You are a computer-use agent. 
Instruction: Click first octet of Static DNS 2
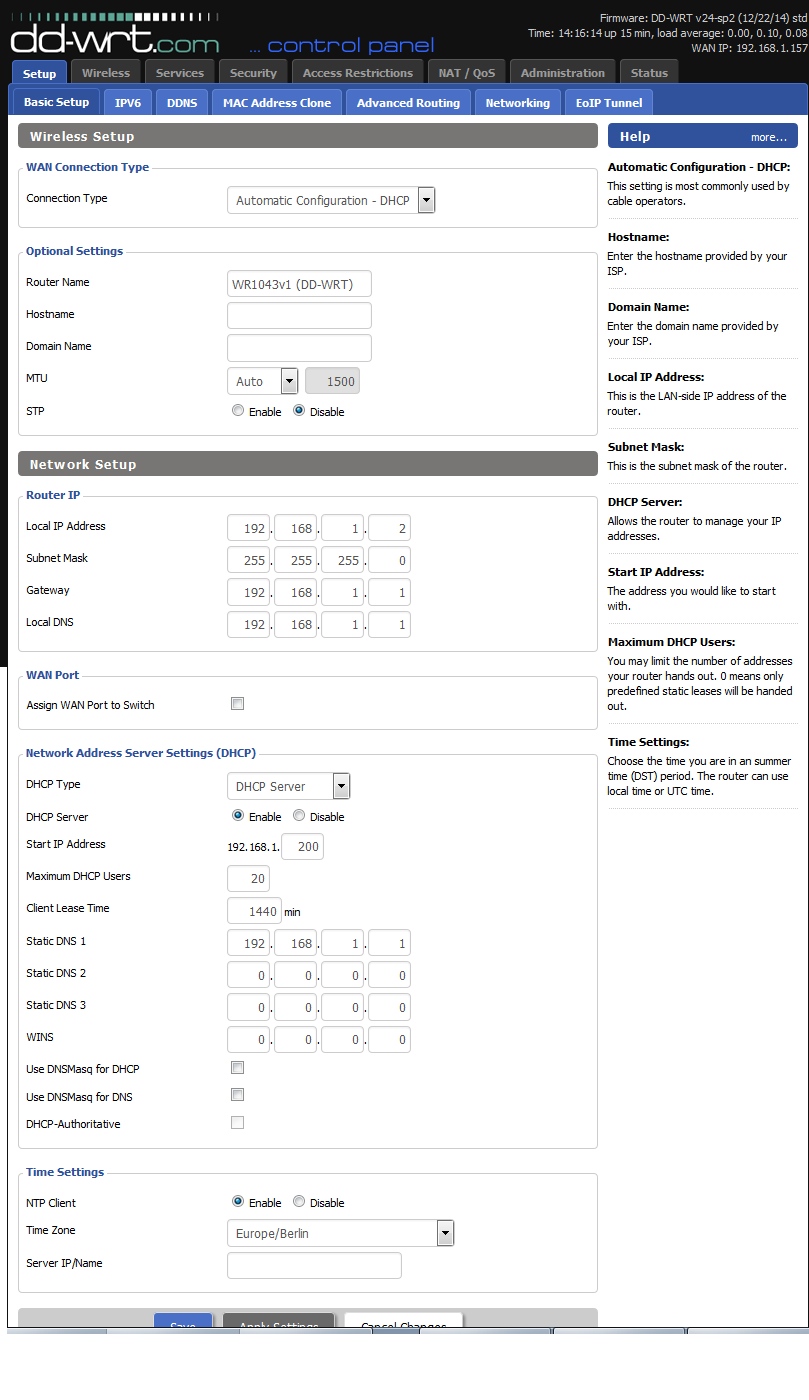(x=248, y=975)
